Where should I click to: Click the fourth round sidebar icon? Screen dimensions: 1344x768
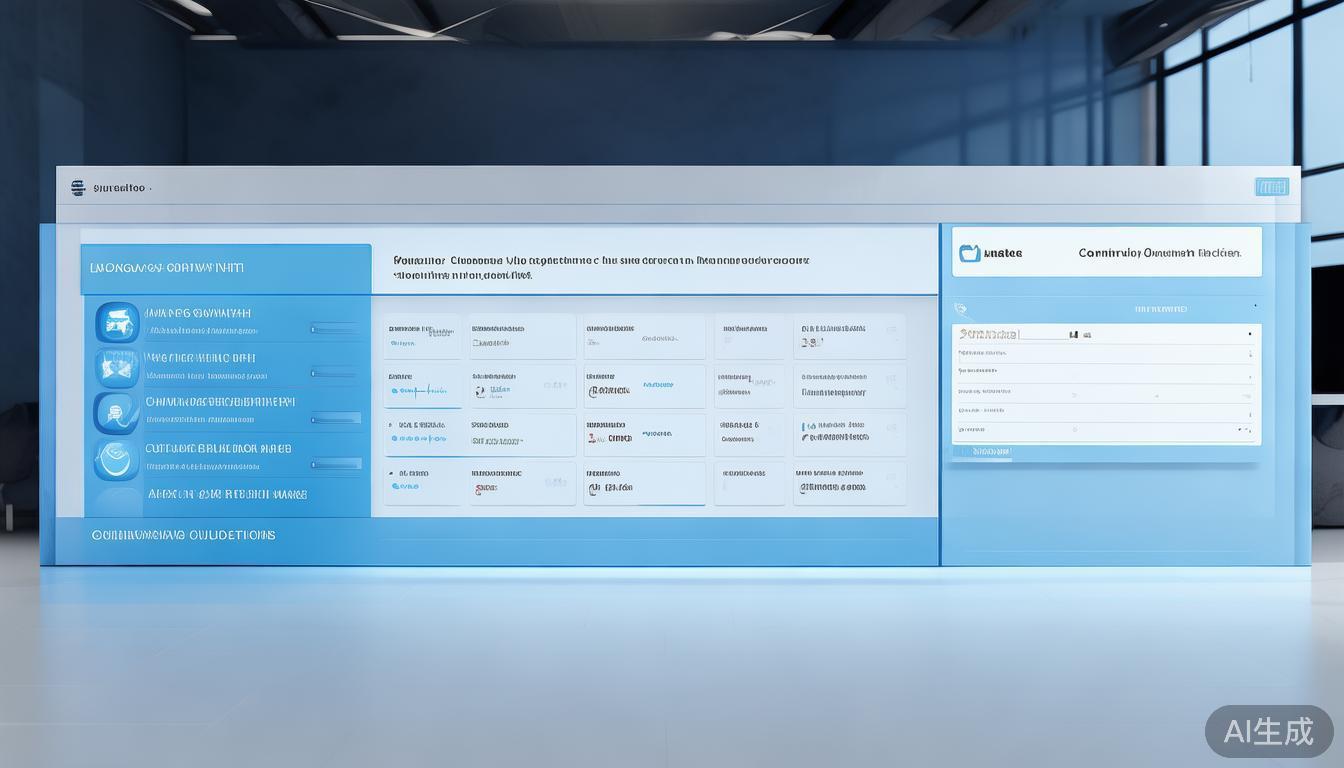pyautogui.click(x=116, y=459)
